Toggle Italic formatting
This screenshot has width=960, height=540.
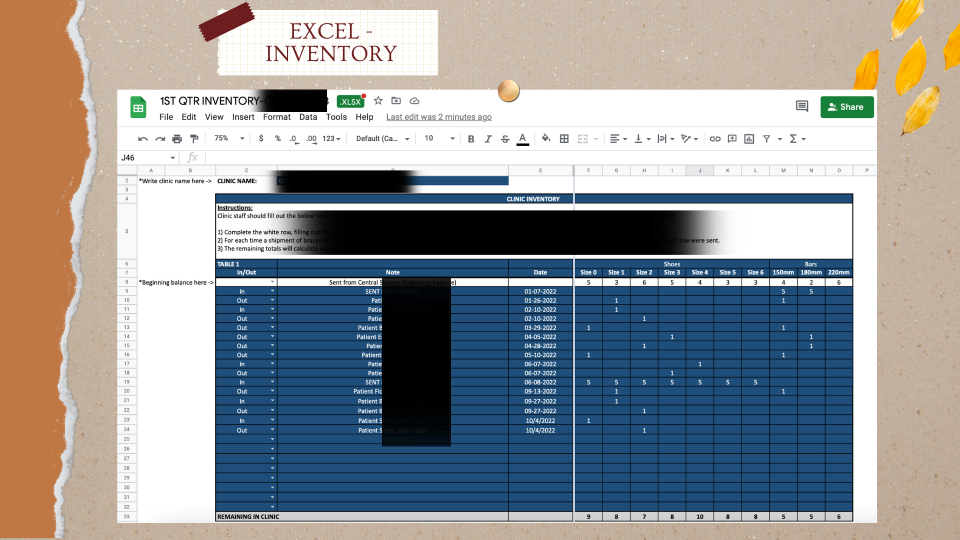488,139
